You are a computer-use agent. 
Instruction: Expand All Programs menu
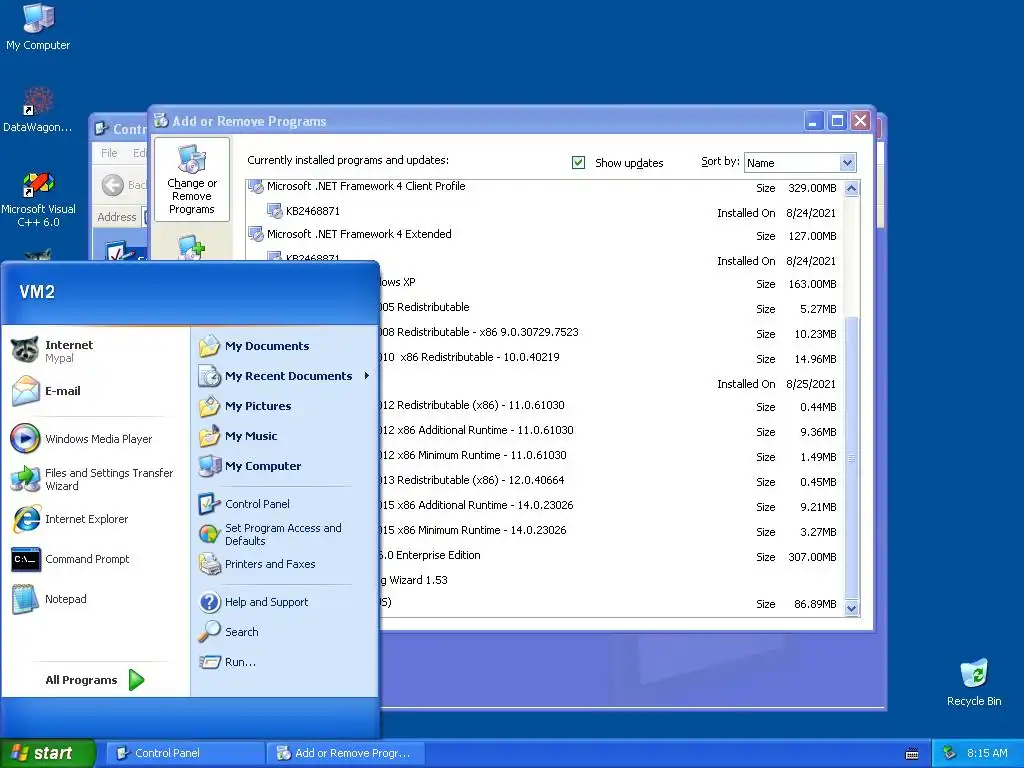tap(95, 680)
